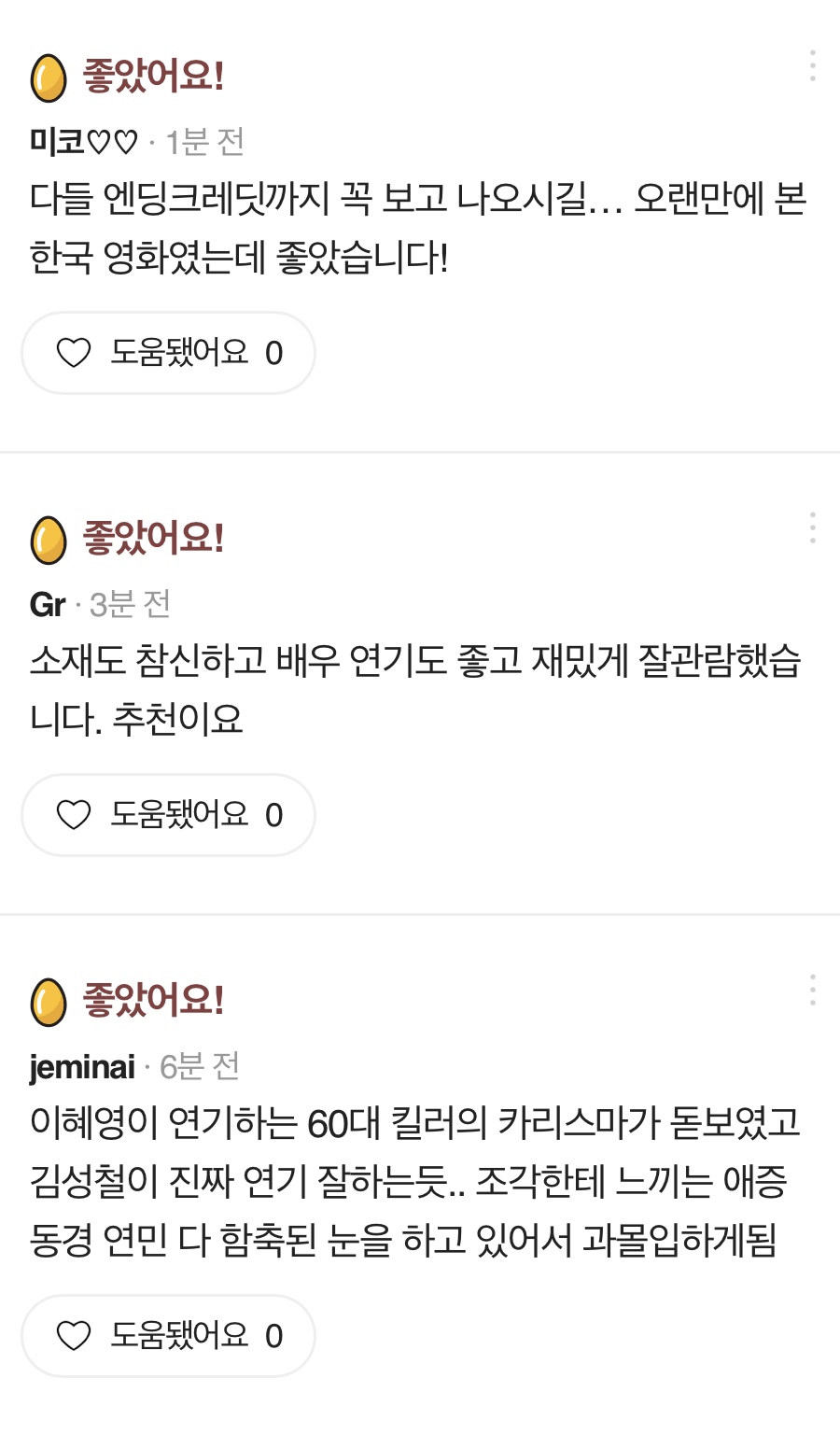Open three-dot menu on 미코's review
Screen dimensions: 840x1434
(x=813, y=65)
